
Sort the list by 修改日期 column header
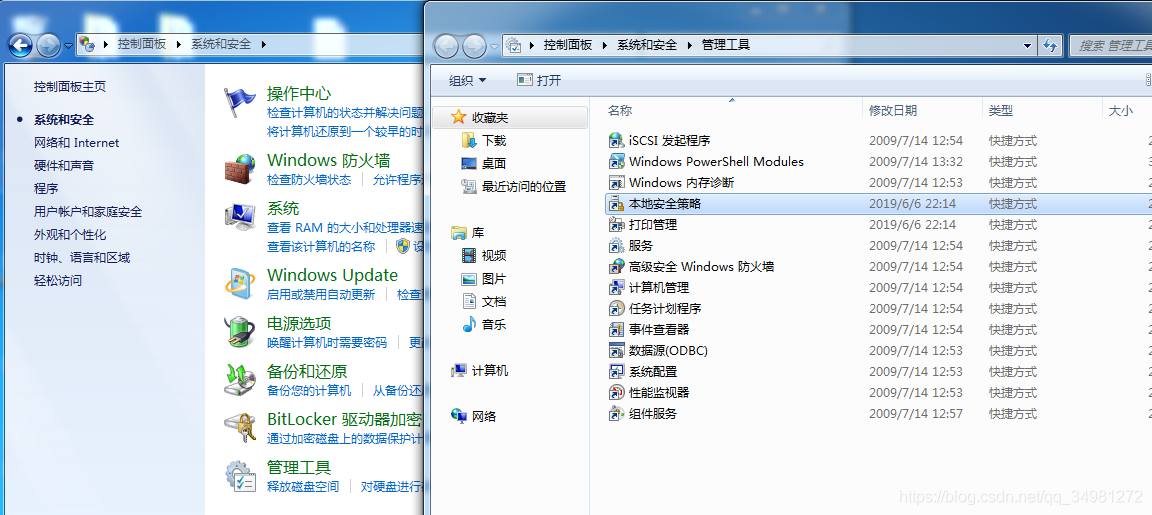point(893,111)
